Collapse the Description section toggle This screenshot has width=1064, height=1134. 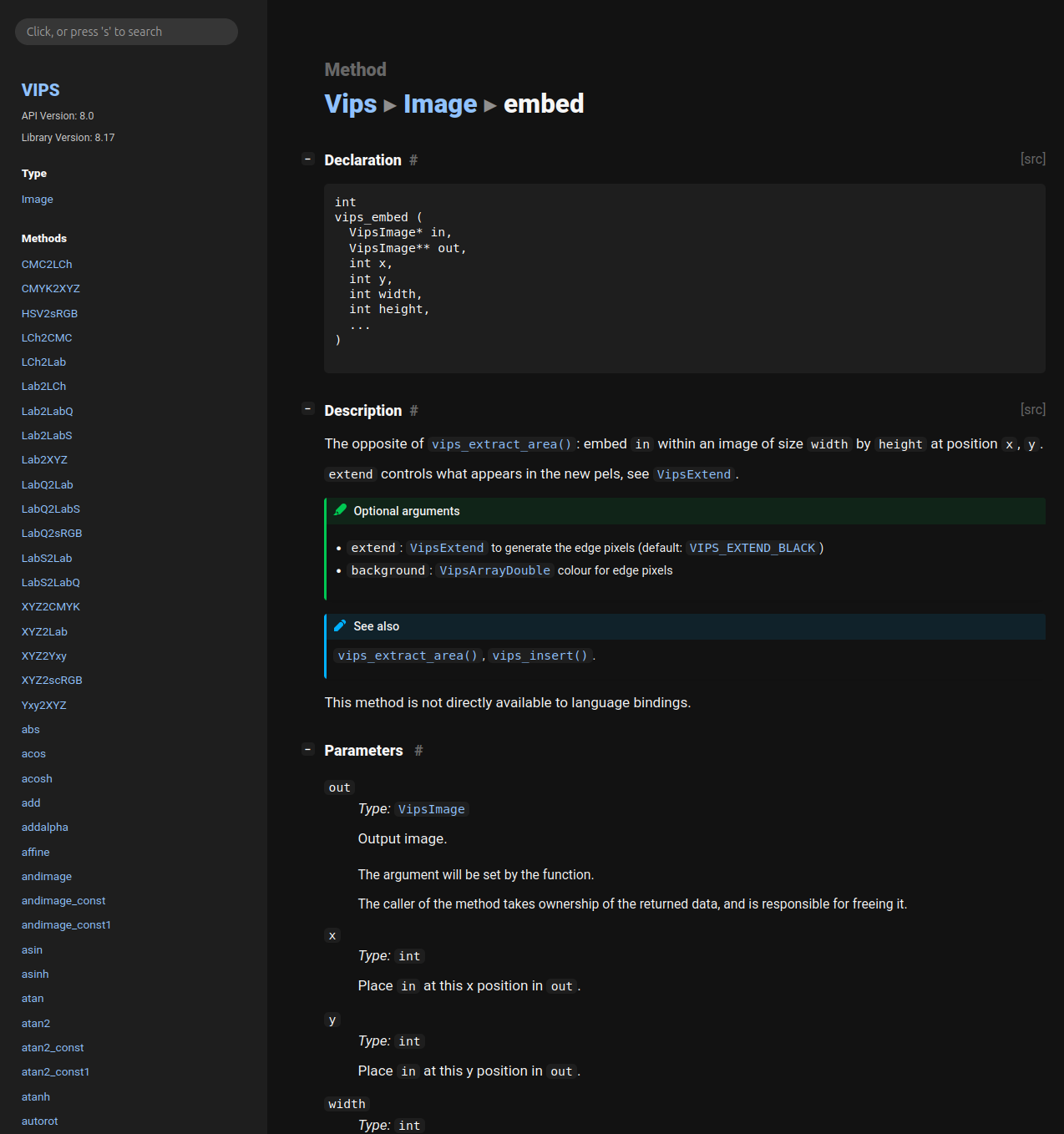point(307,409)
